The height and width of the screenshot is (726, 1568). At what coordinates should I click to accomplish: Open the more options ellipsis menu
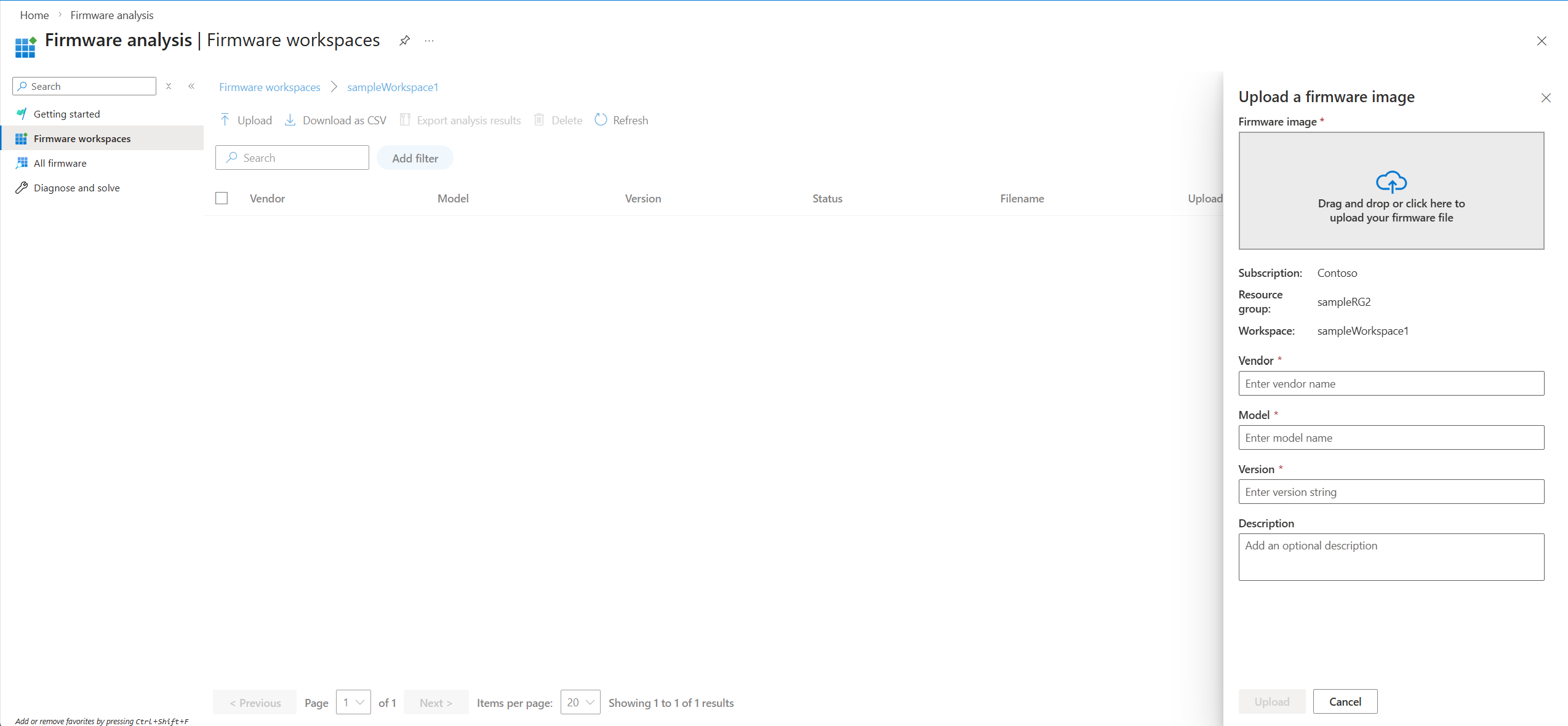(x=430, y=41)
